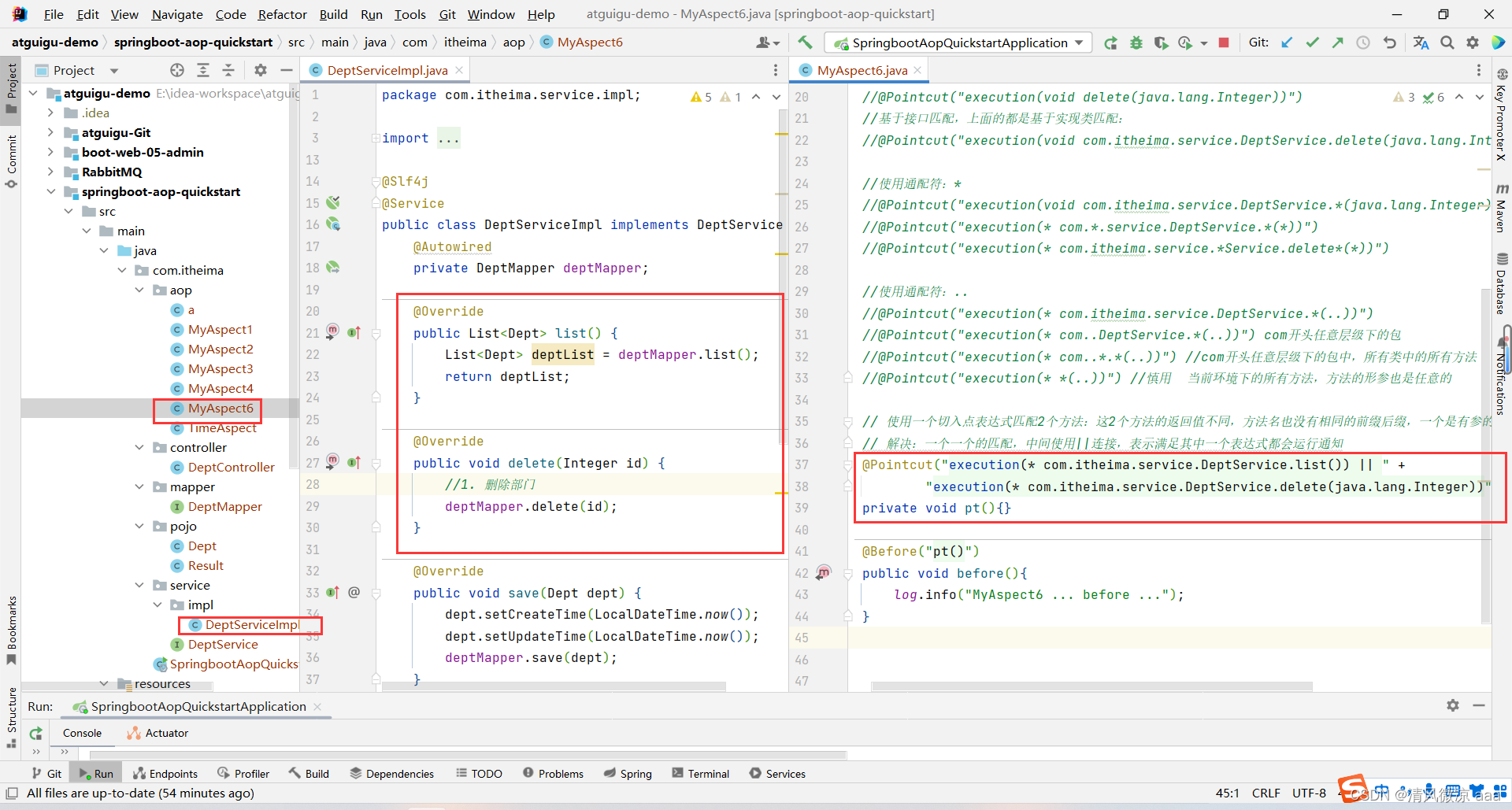Screen dimensions: 1512x810
Task: Open the Dependencies tool window
Action: 392,774
